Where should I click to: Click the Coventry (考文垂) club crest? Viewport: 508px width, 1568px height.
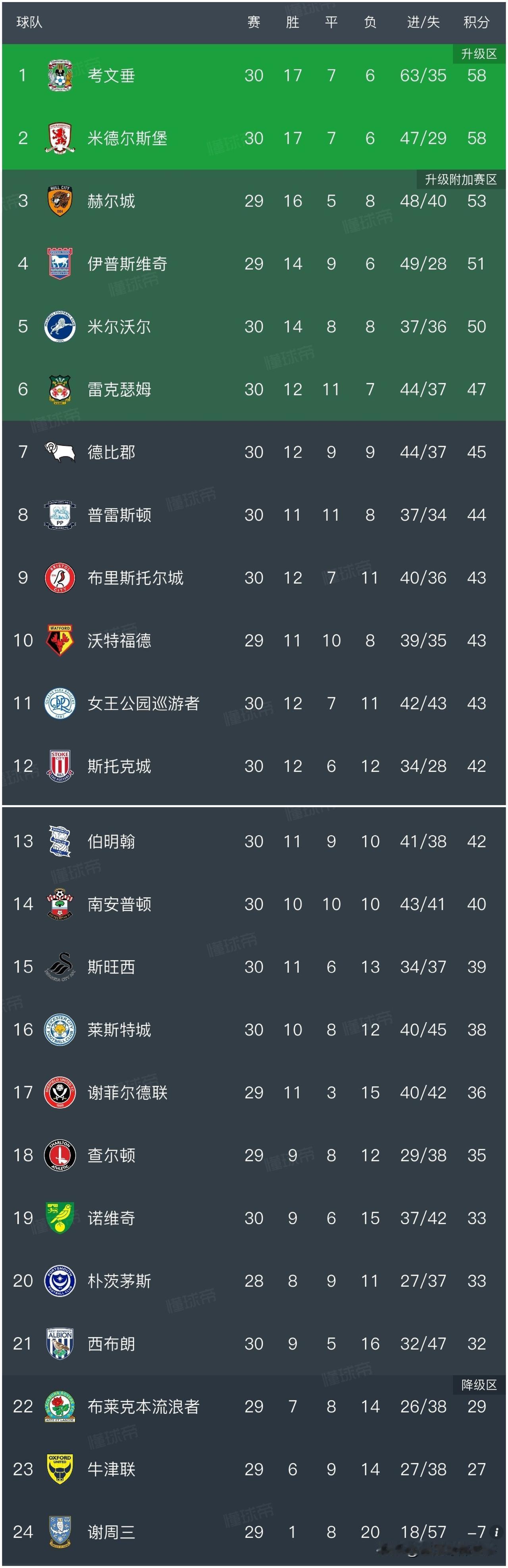[x=60, y=75]
